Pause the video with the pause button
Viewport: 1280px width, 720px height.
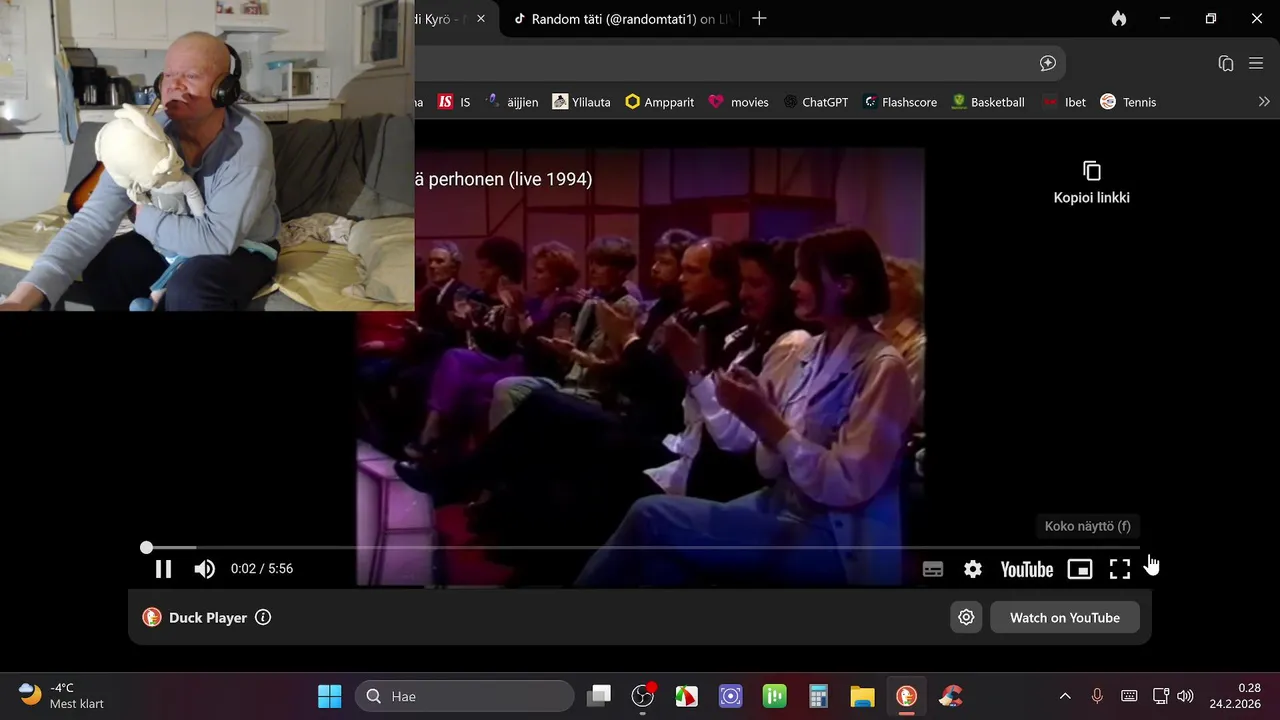[163, 569]
